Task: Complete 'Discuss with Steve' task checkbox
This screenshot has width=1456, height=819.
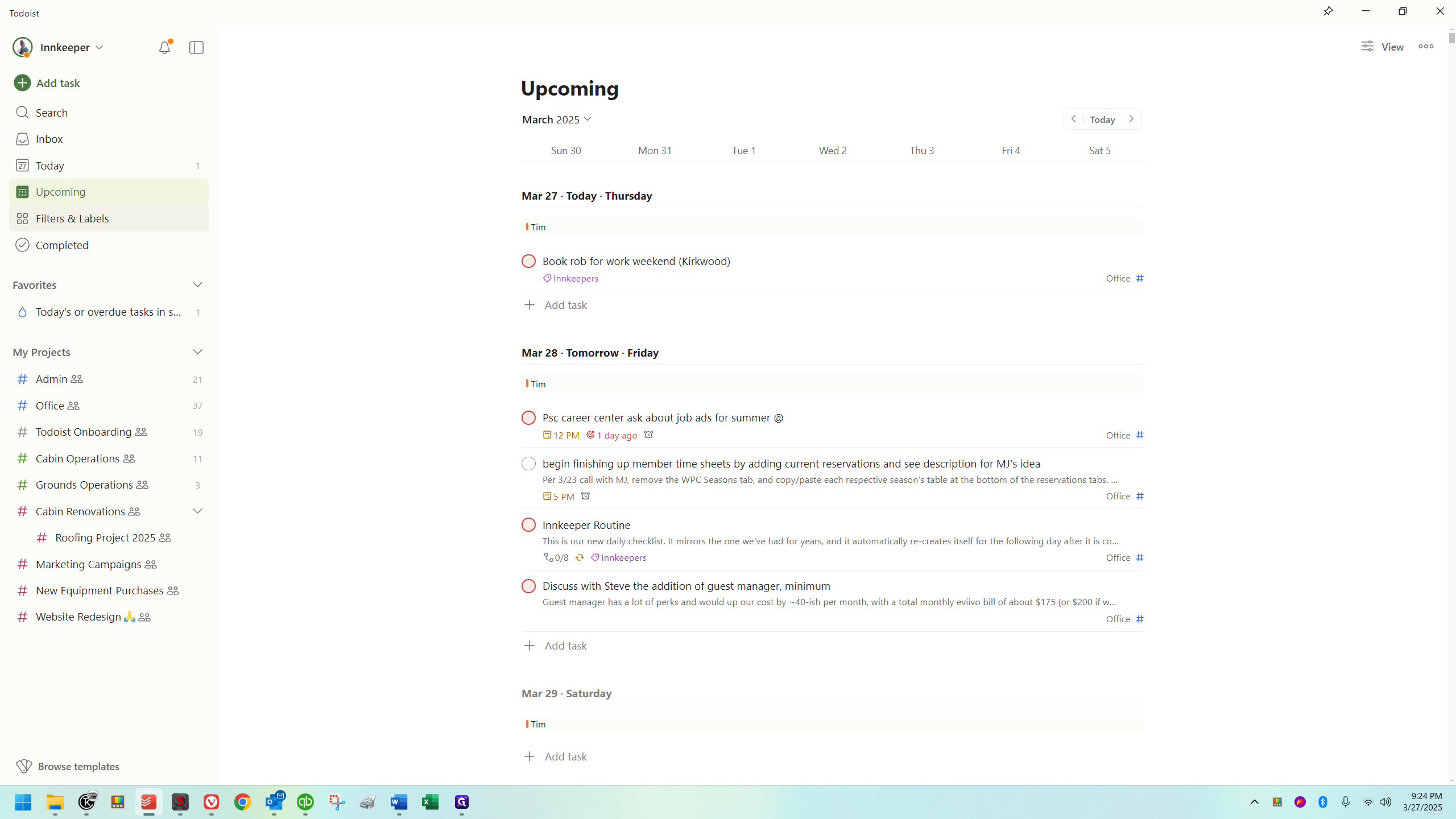Action: pos(528,586)
